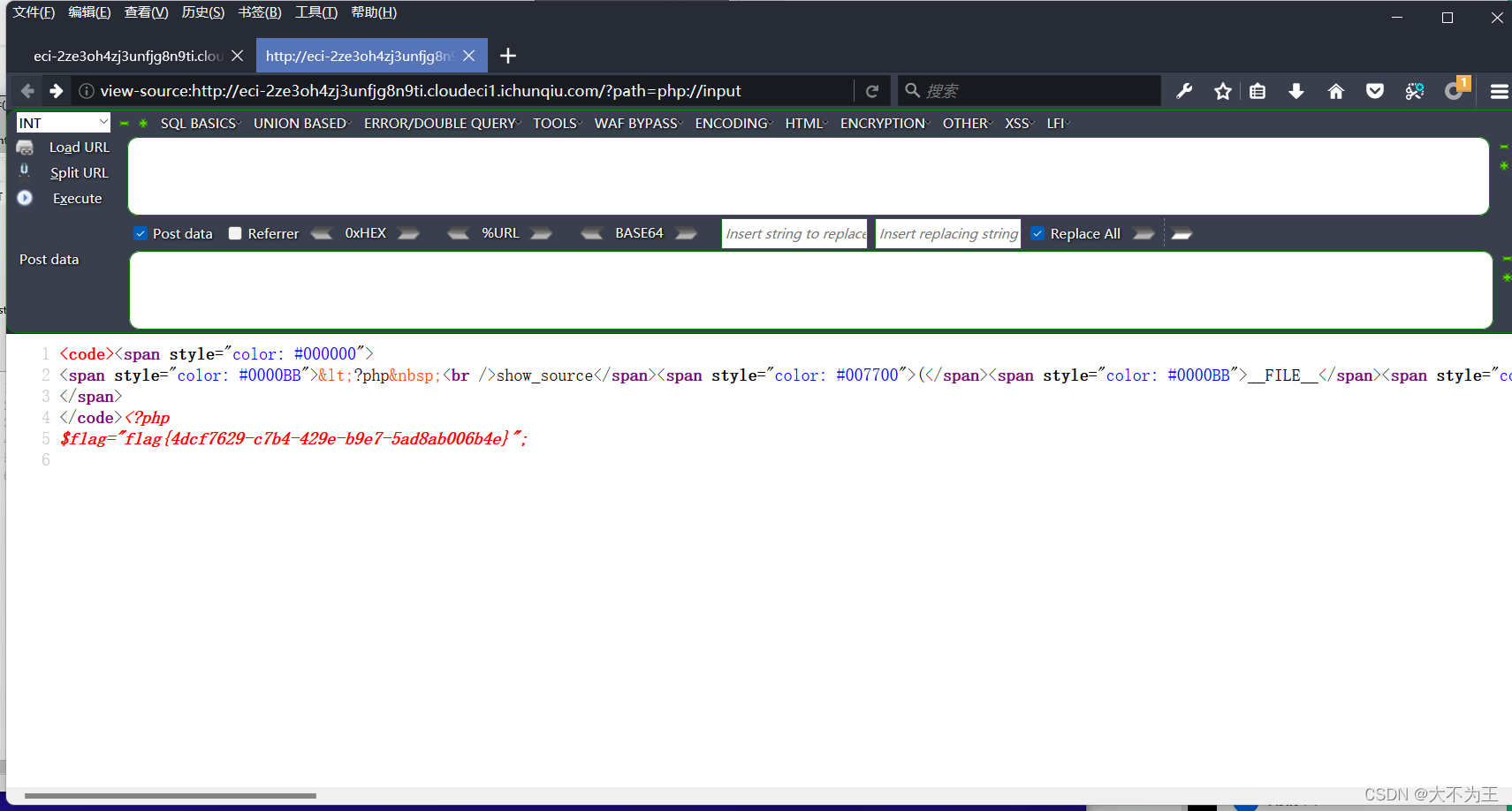Decode selection with 0xHEX left arrow
The width and height of the screenshot is (1512, 811).
[322, 233]
